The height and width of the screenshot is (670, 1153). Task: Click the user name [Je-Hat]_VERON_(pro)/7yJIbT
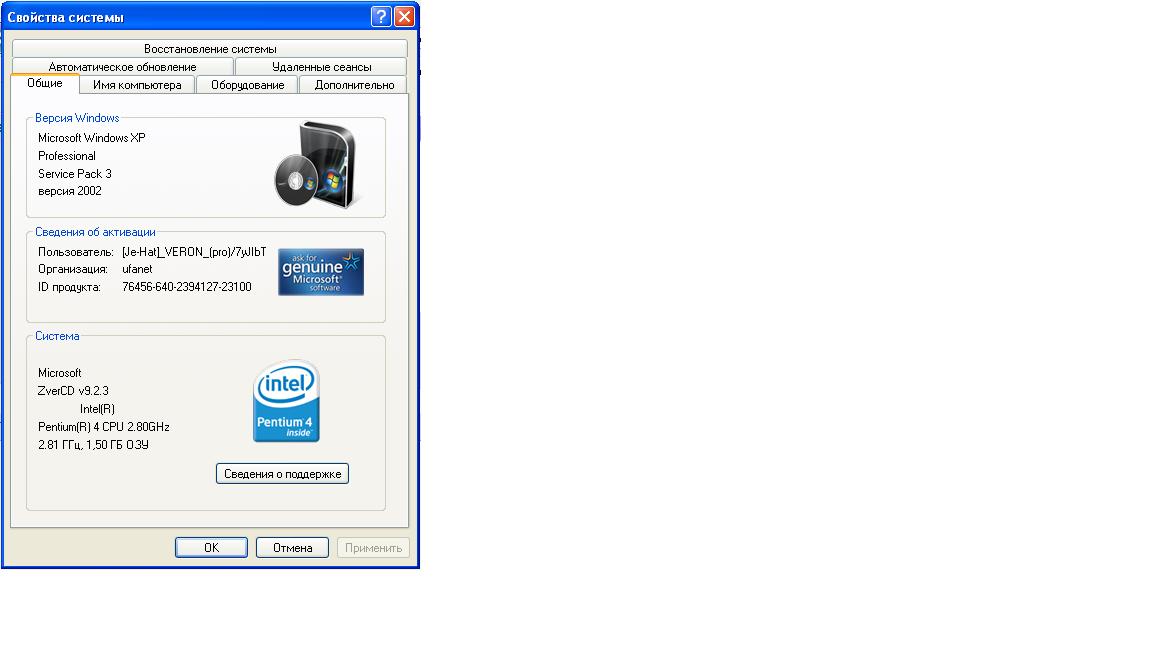(194, 252)
